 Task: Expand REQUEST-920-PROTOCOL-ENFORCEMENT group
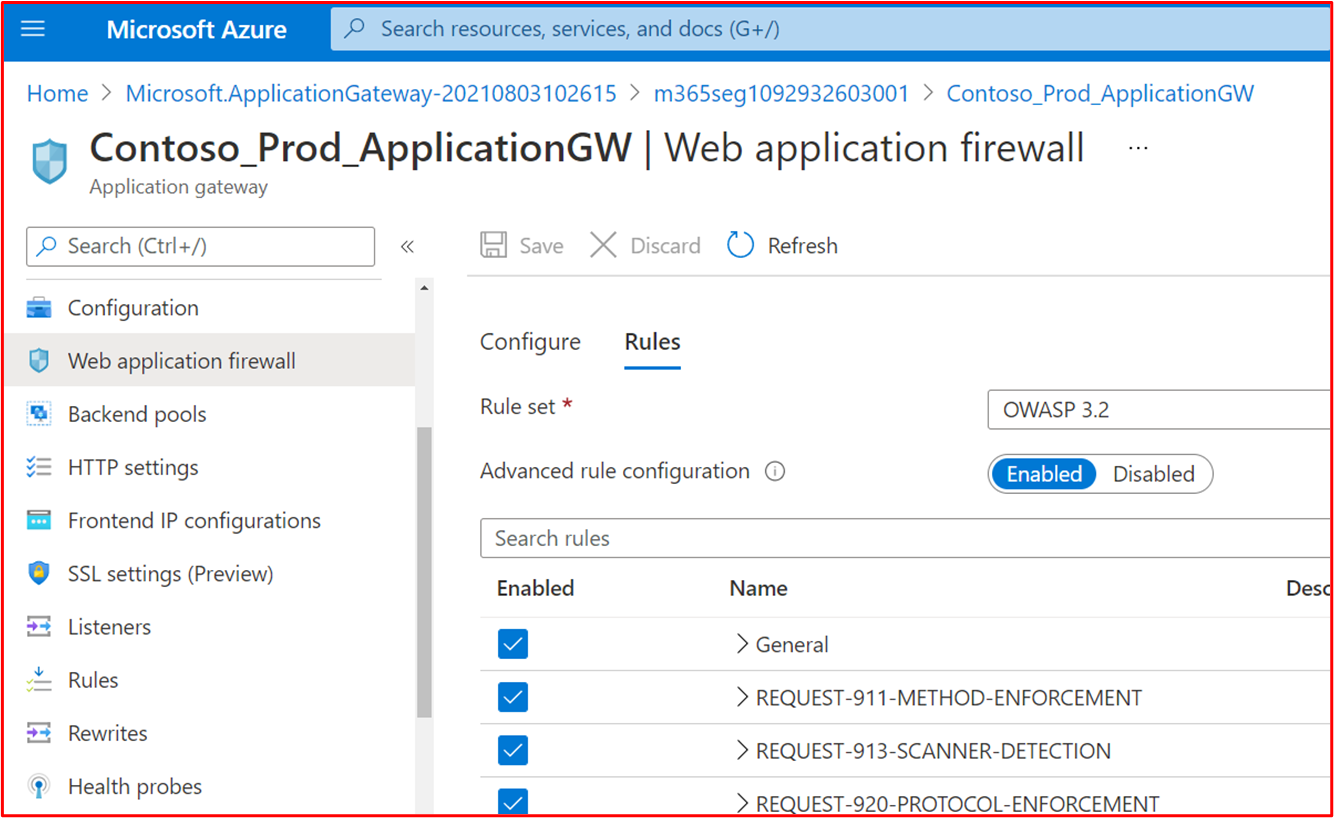[x=742, y=803]
